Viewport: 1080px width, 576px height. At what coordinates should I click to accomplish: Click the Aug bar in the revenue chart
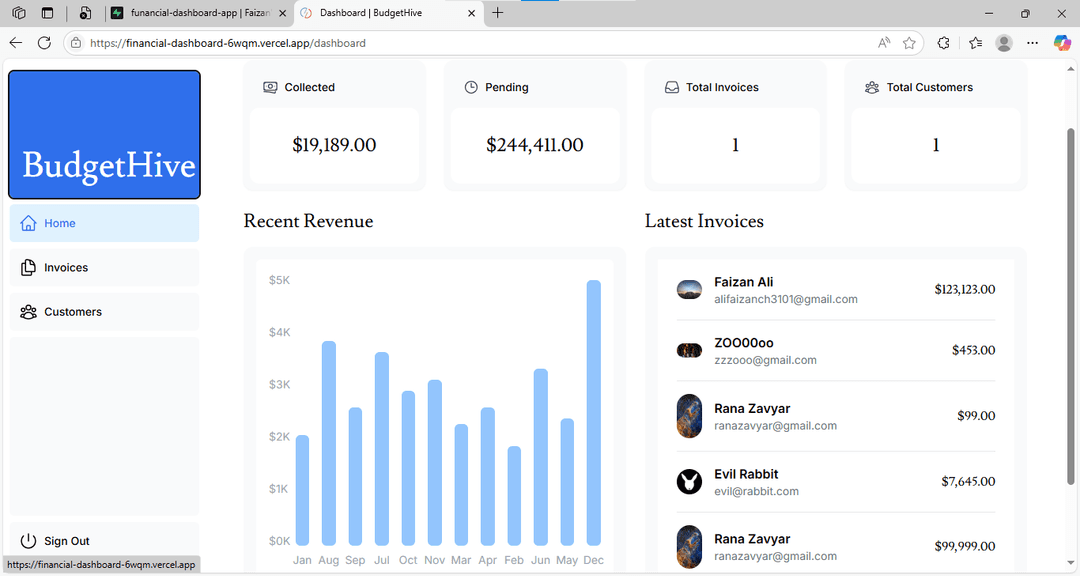click(329, 443)
